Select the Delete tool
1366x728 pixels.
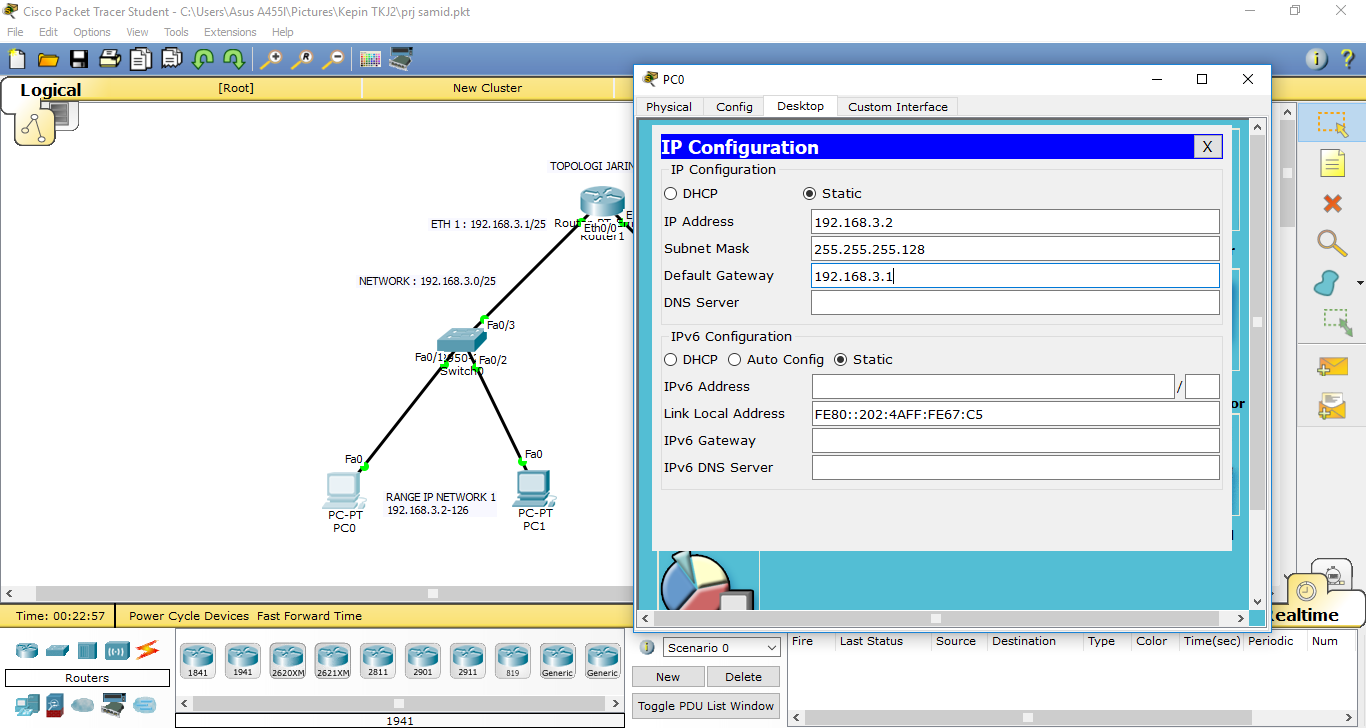[x=1332, y=202]
